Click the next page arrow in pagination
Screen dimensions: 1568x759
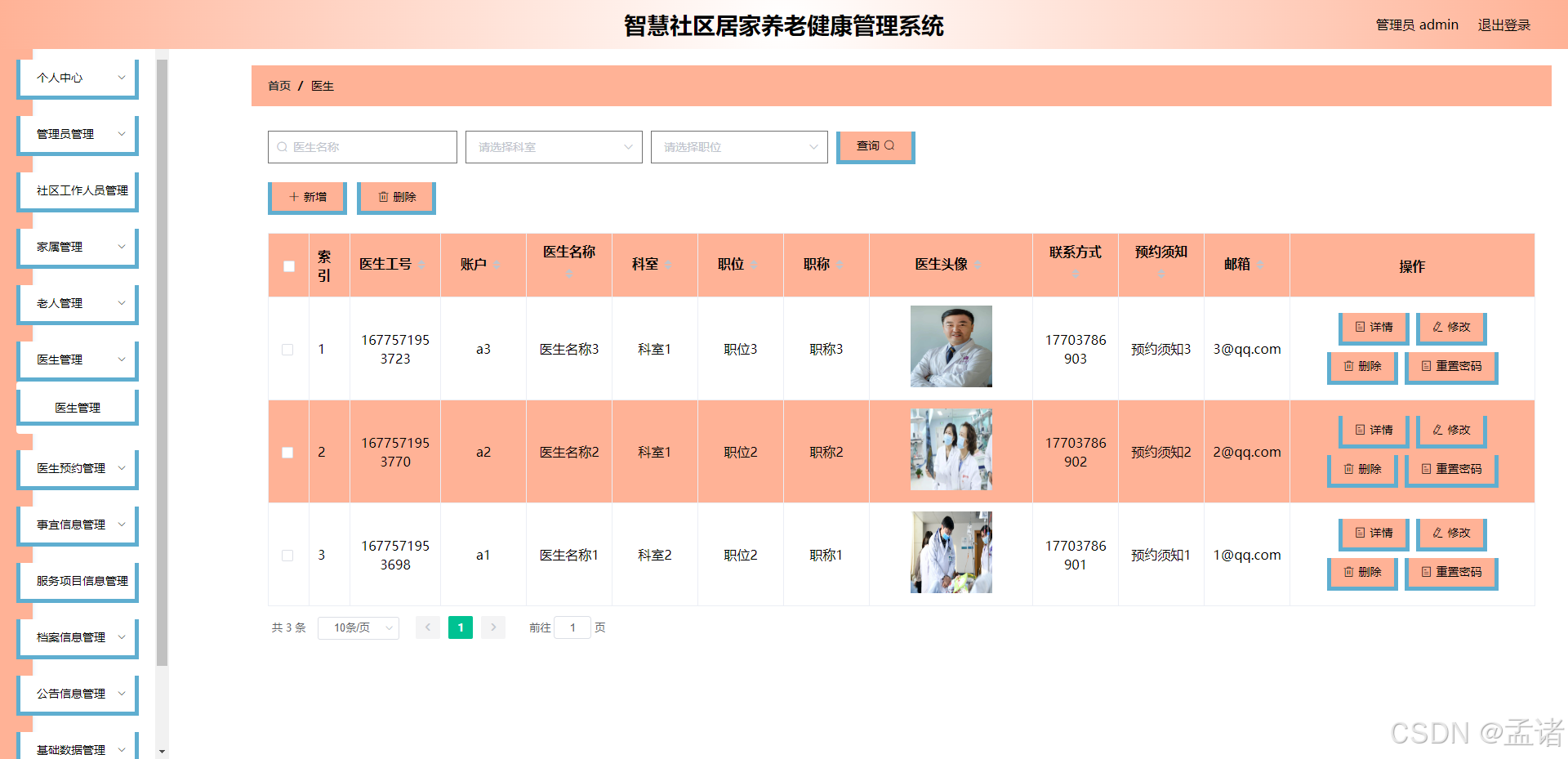[493, 627]
